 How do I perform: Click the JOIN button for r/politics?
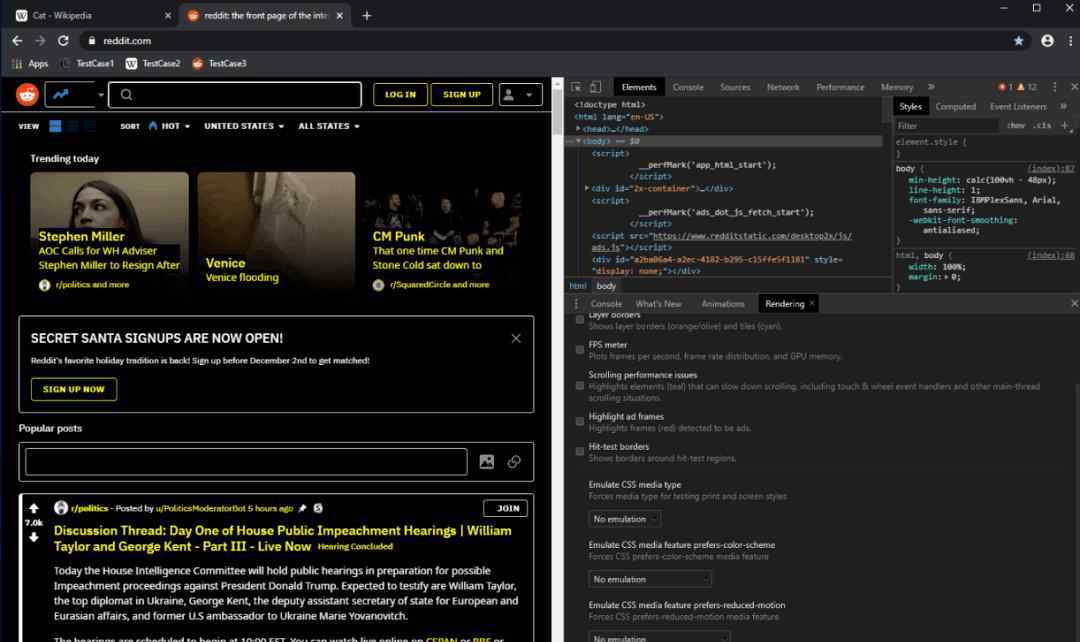[x=506, y=508]
